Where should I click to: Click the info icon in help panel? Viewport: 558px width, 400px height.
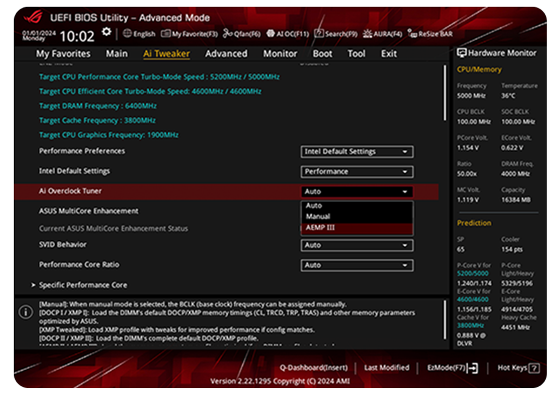[26, 312]
